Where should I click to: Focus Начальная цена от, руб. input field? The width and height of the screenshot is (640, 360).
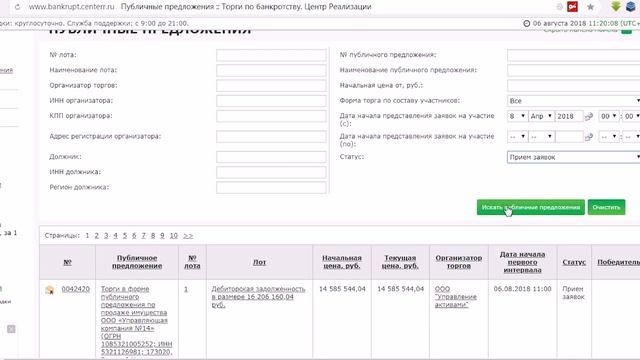point(574,86)
